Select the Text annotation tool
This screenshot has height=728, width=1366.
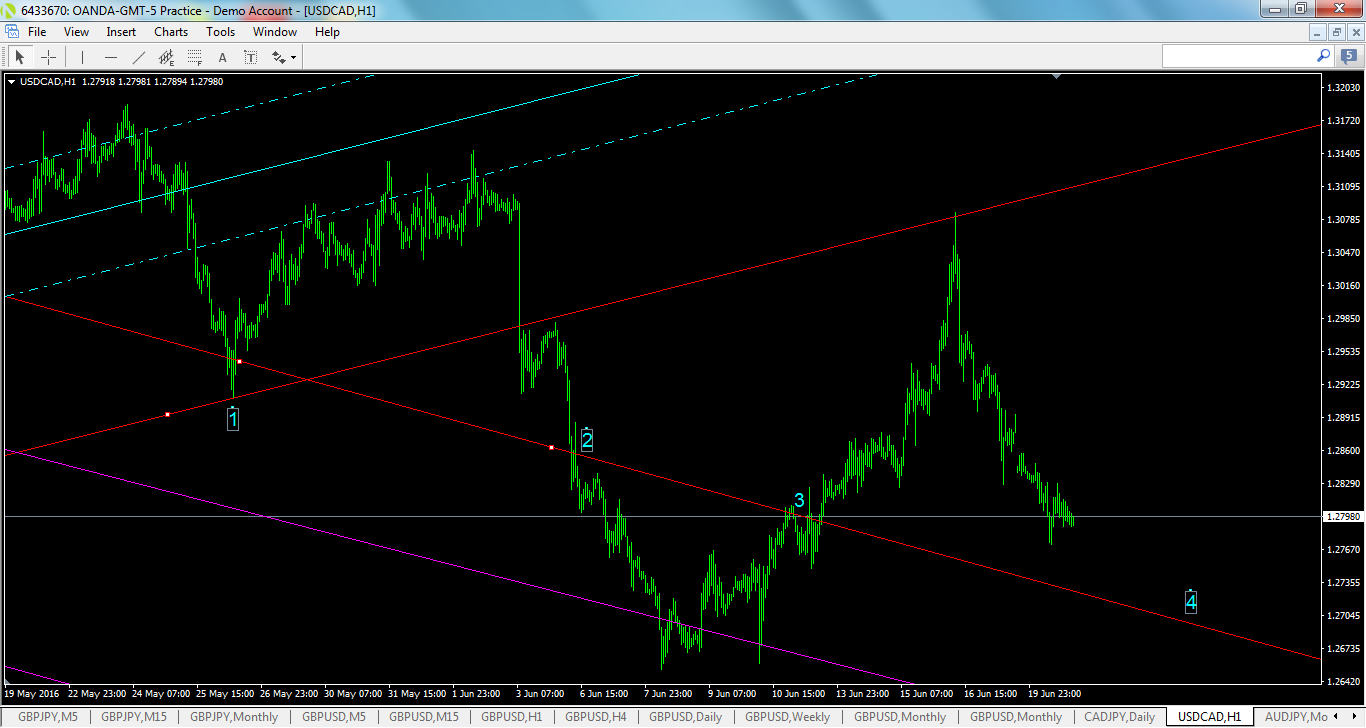(222, 57)
